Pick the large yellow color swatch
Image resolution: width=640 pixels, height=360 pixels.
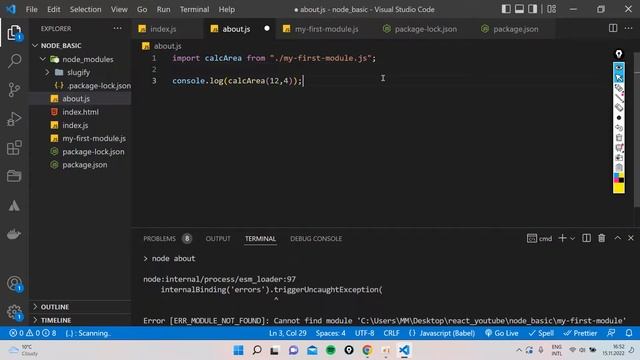coord(619,188)
